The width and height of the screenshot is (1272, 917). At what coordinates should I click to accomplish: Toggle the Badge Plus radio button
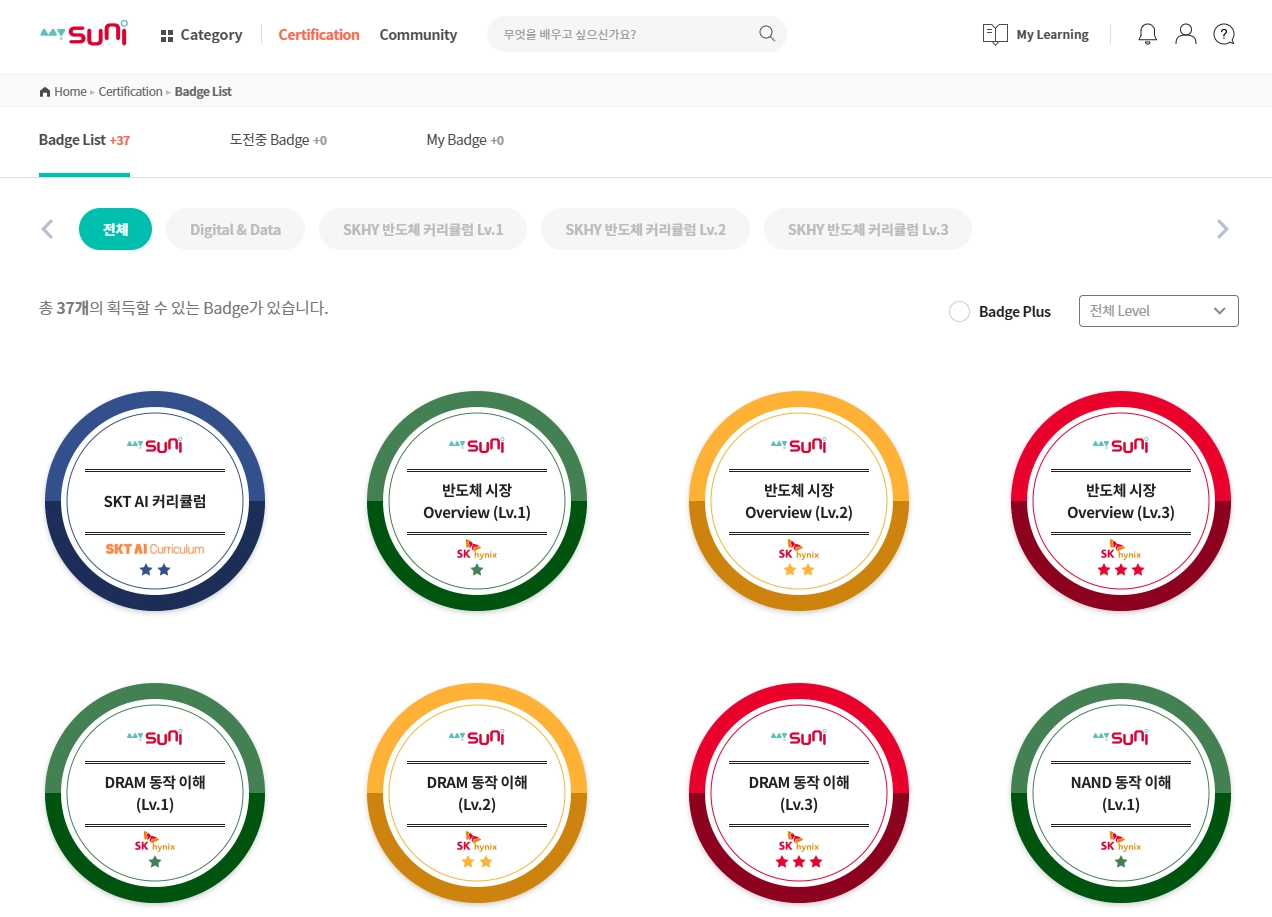tap(959, 311)
